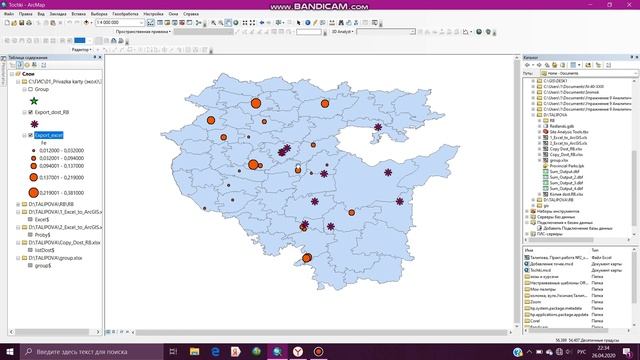This screenshot has height=360, width=640.
Task: Click the New map document icon
Action: (7, 23)
